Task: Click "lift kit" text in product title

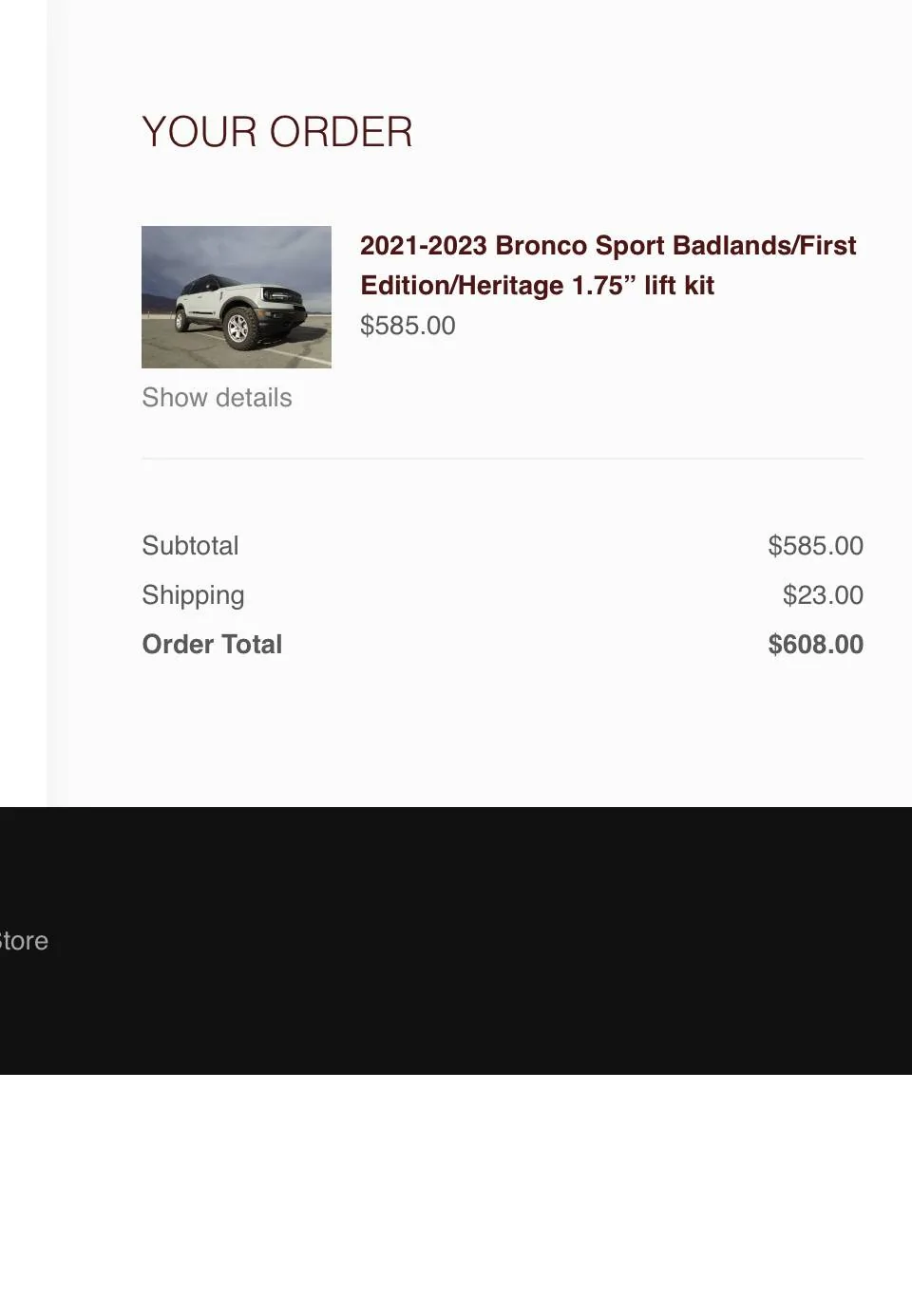Action: click(678, 286)
